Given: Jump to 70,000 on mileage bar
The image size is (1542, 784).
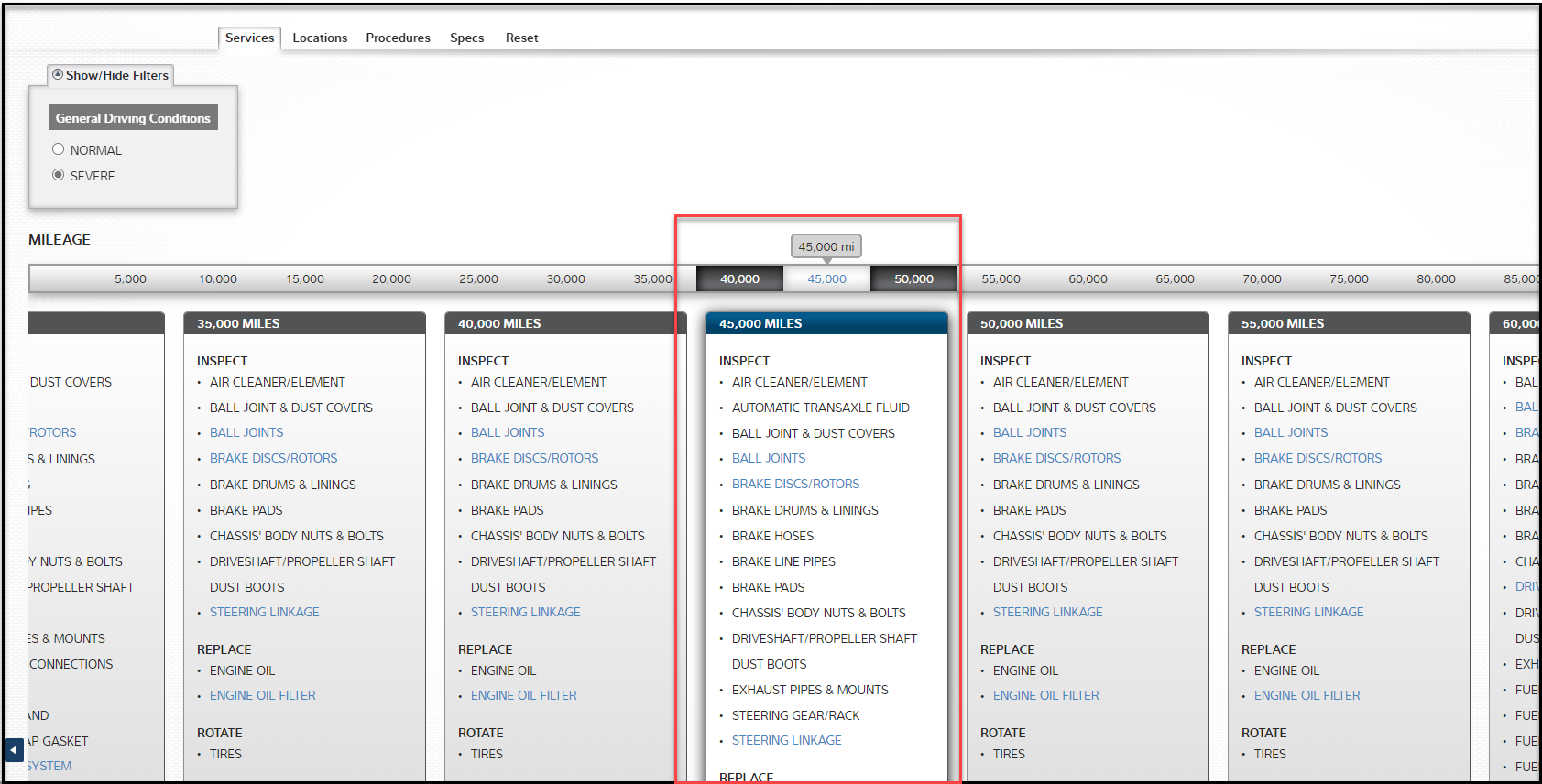Looking at the screenshot, I should coord(1262,278).
